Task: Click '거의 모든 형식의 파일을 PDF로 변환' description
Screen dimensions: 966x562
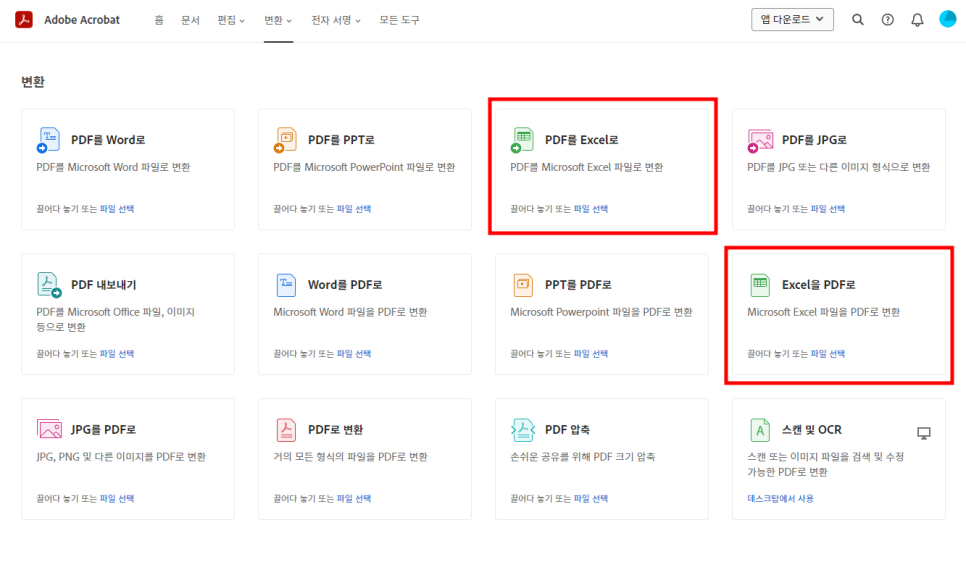Action: (x=351, y=457)
